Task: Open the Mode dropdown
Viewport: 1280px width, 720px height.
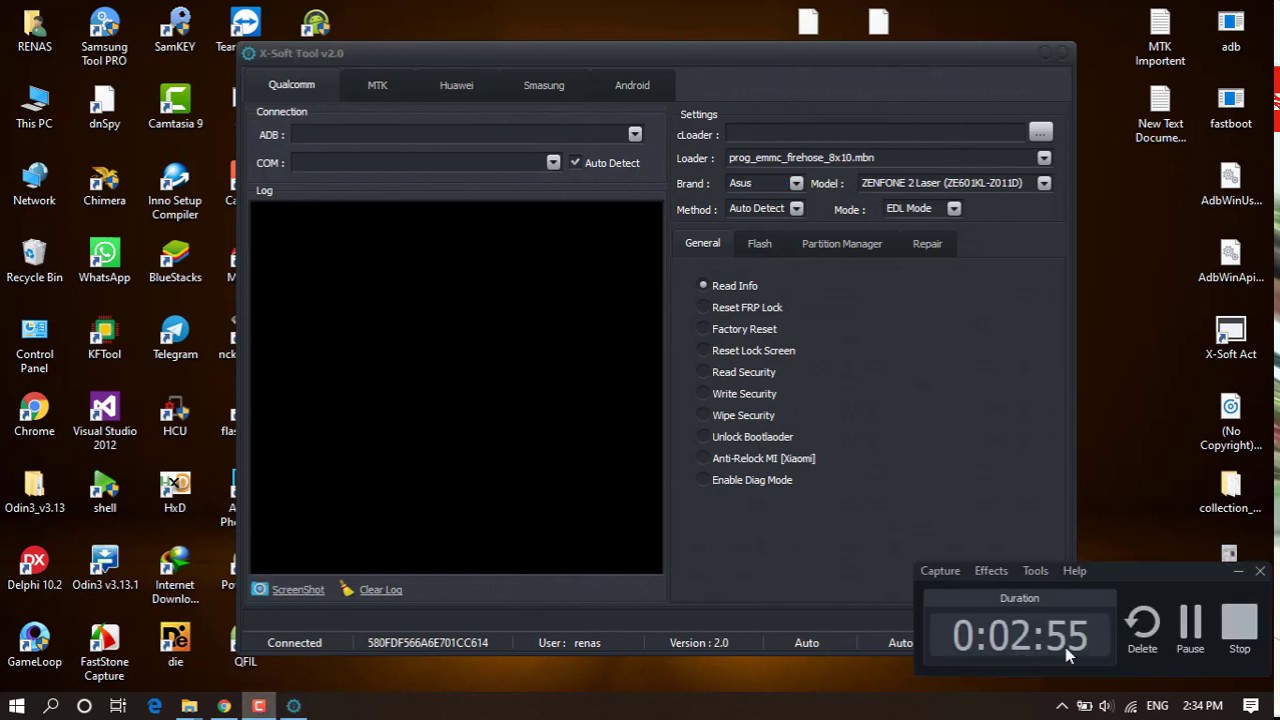Action: pos(954,209)
